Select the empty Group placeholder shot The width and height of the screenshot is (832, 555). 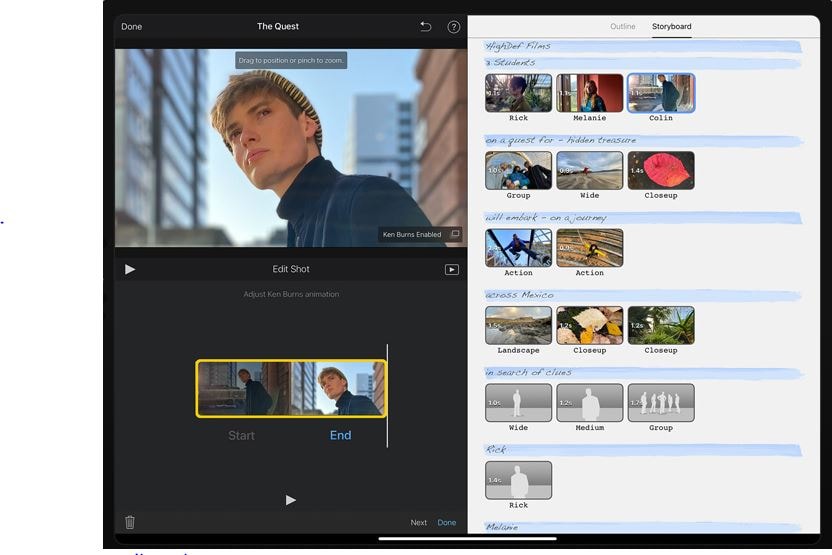[661, 403]
